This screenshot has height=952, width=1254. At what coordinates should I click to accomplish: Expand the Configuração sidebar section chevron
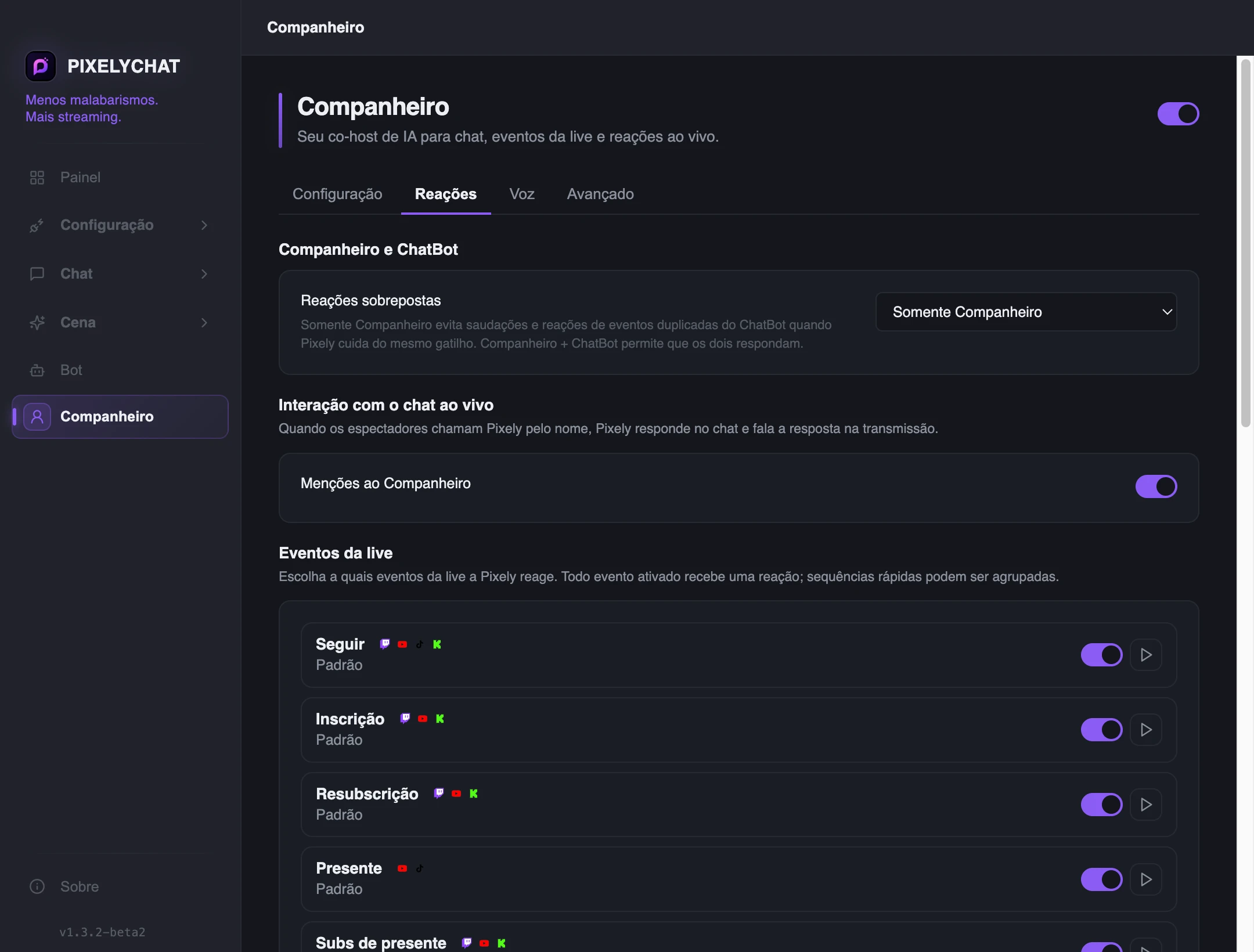[204, 225]
